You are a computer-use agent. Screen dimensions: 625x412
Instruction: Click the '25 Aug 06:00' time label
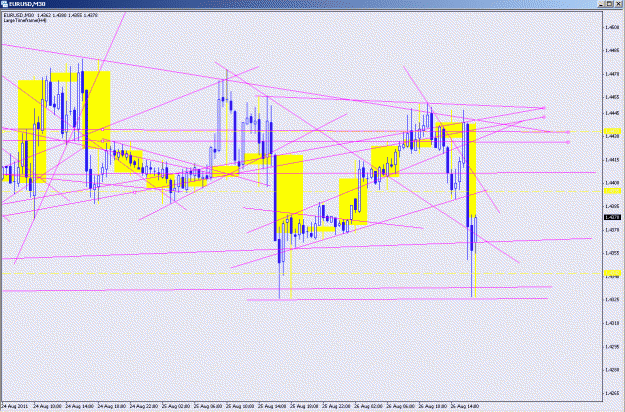[x=208, y=406]
